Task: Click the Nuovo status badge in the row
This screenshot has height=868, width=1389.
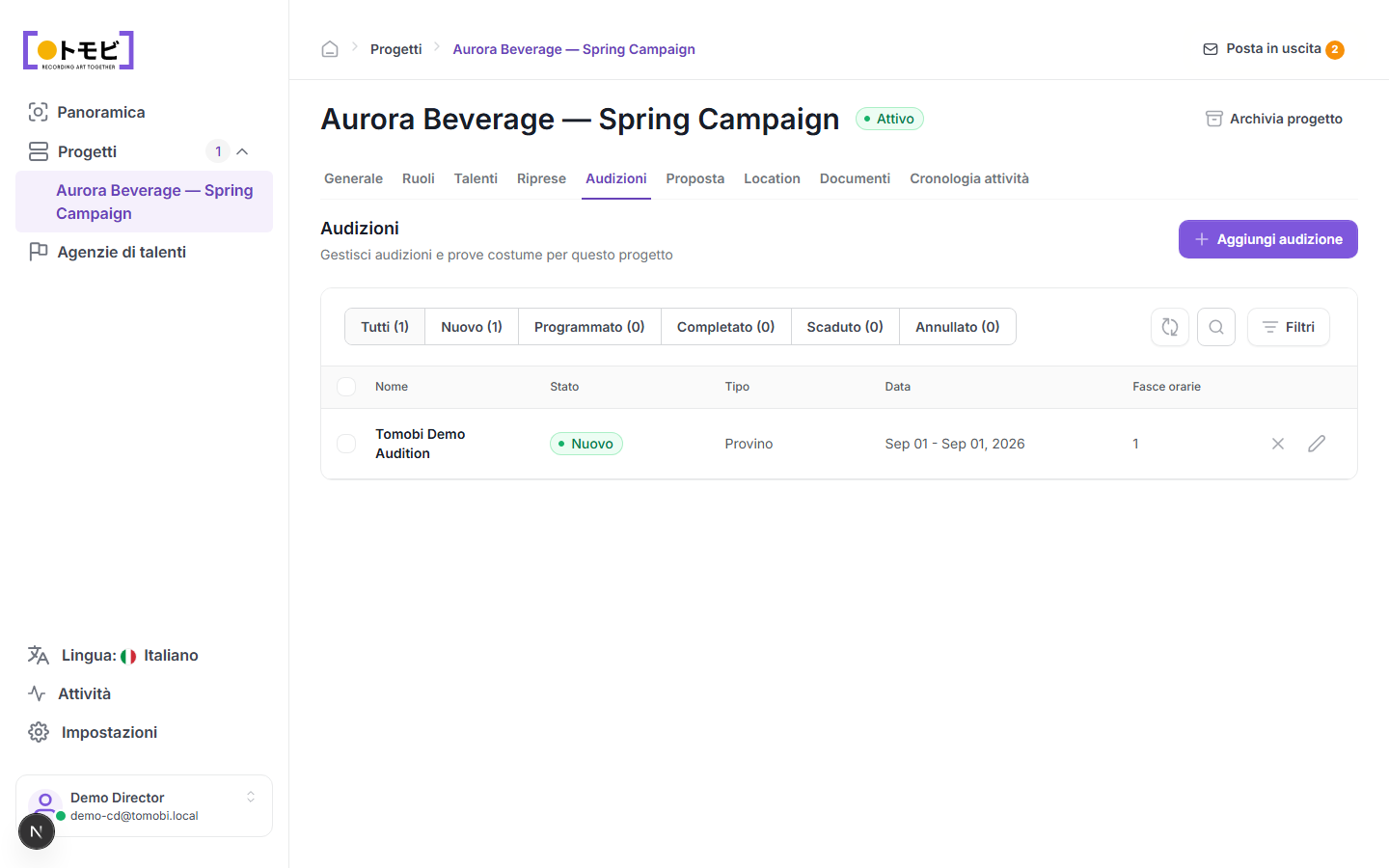Action: tap(586, 444)
